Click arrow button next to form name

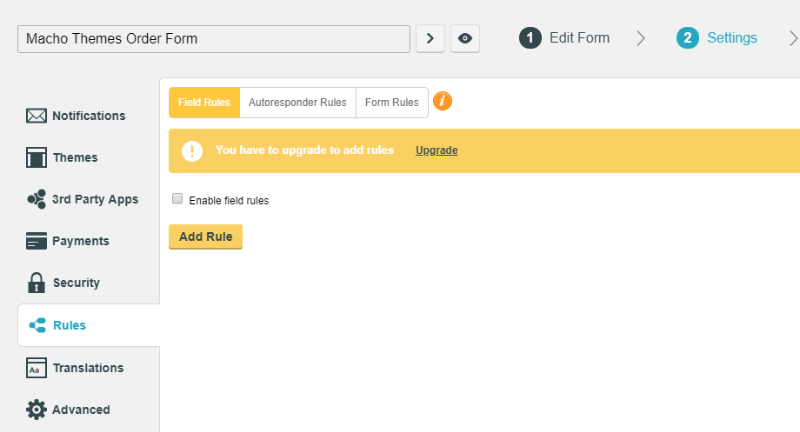click(x=430, y=38)
